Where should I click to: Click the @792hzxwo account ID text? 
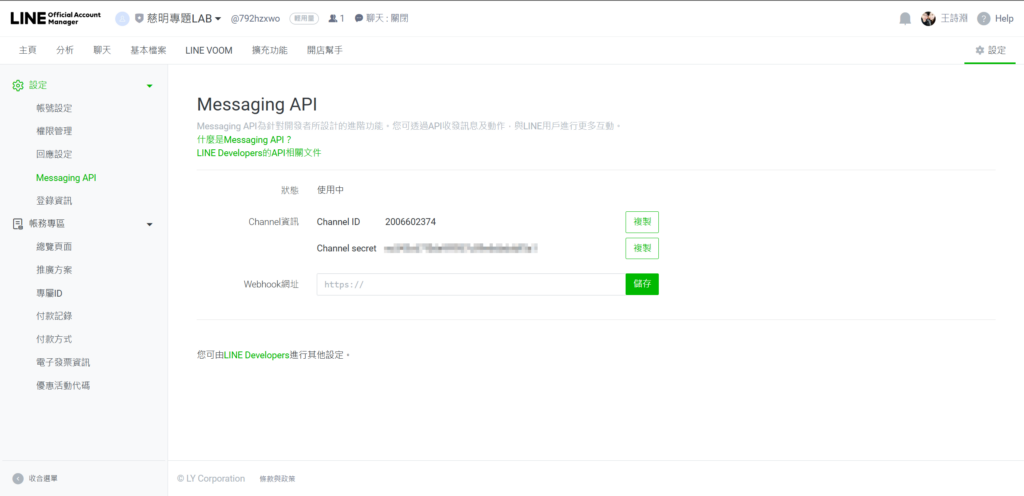255,19
